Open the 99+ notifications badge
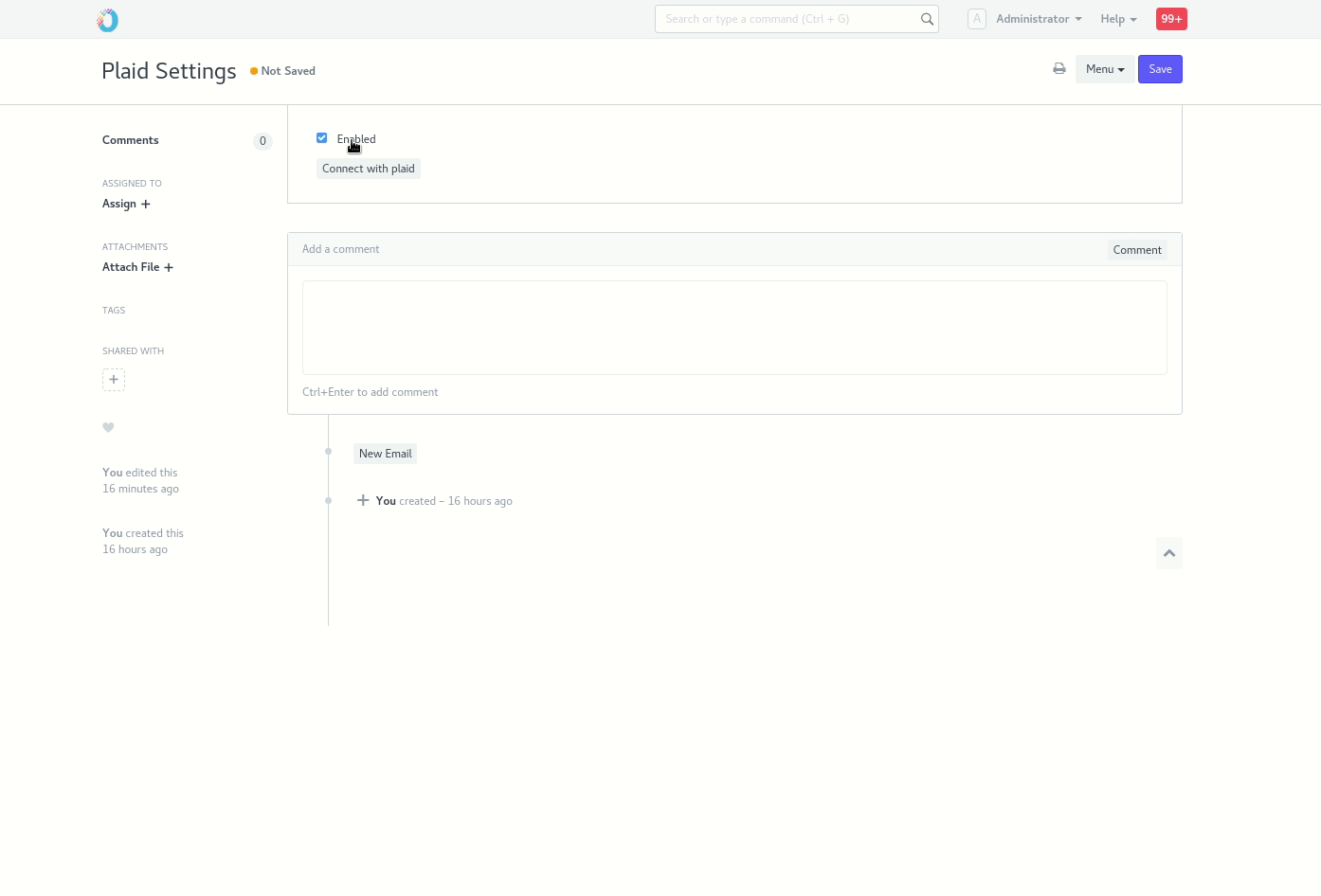The width and height of the screenshot is (1321, 896). pos(1171,19)
